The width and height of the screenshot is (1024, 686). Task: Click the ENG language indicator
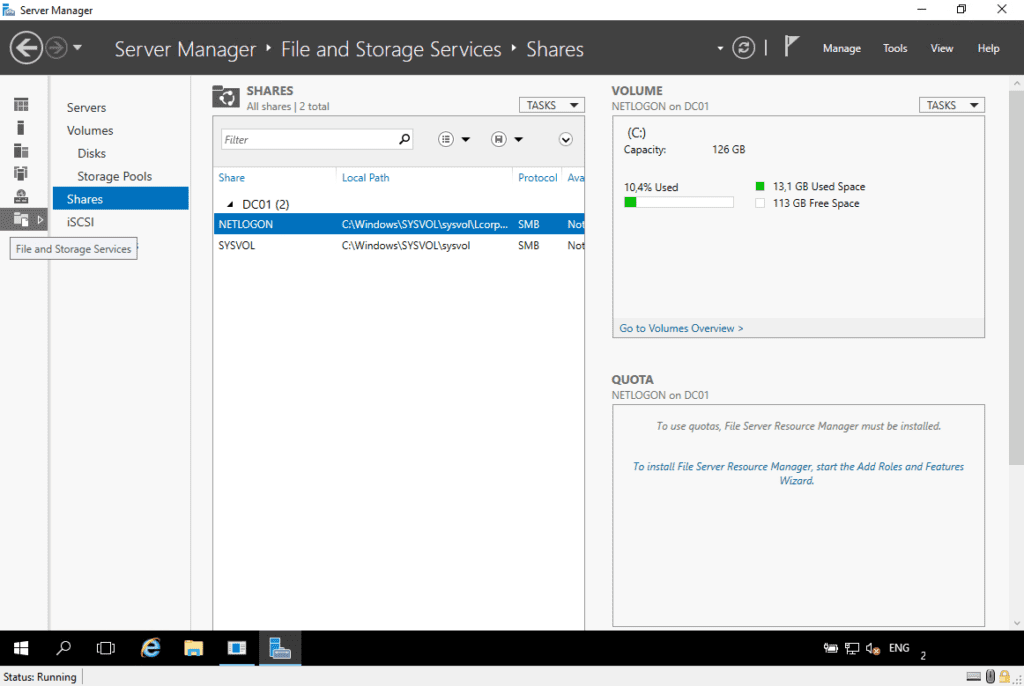899,648
